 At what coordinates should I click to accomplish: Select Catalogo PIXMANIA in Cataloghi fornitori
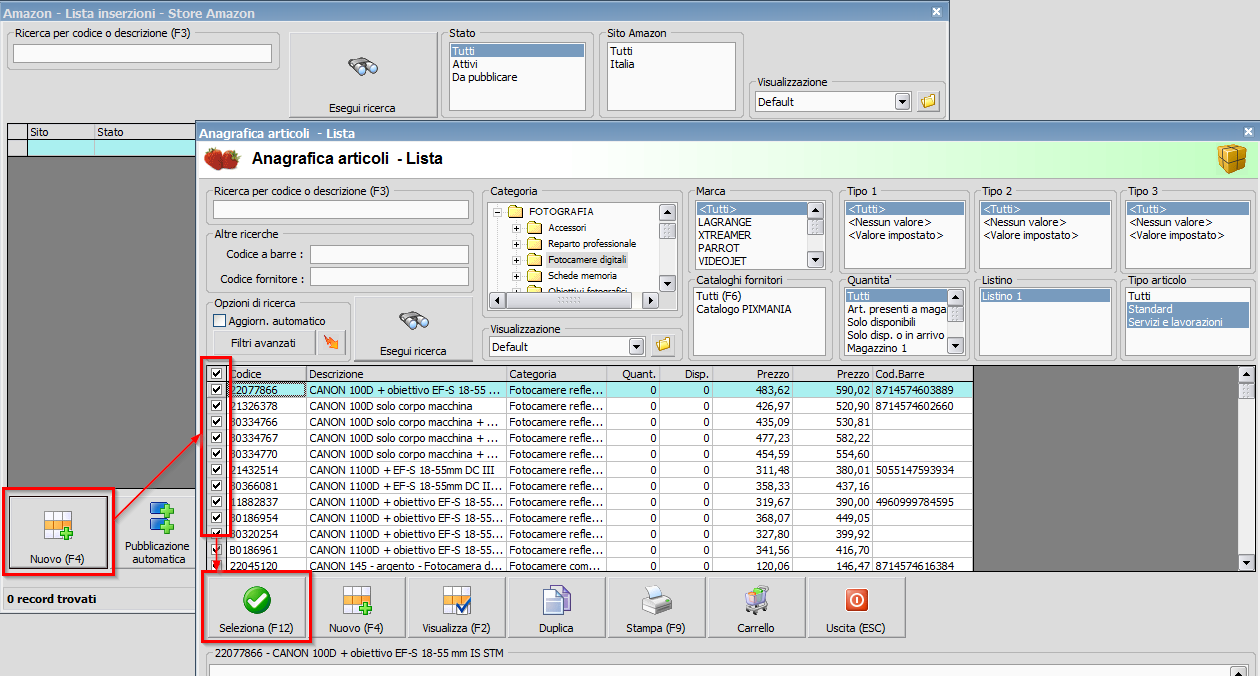click(758, 309)
